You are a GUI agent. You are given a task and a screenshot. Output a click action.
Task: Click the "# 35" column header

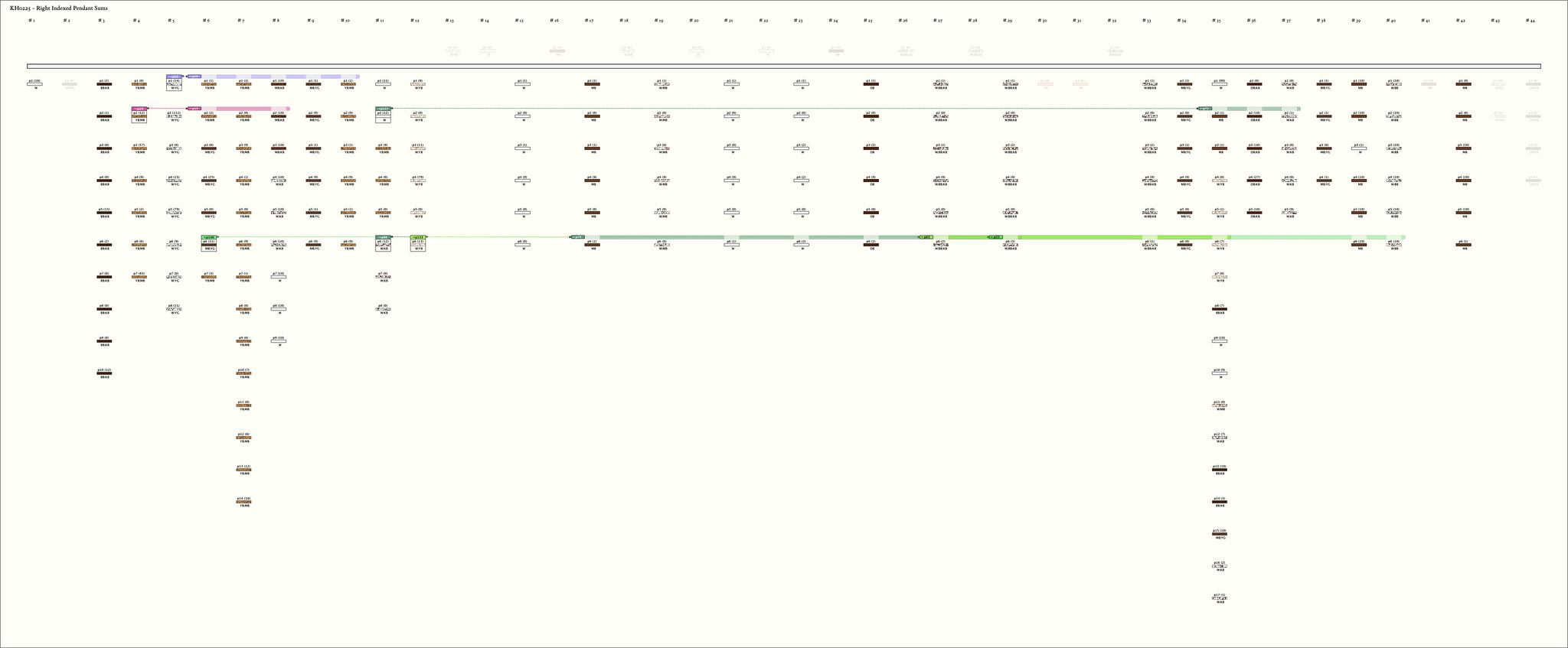1216,21
